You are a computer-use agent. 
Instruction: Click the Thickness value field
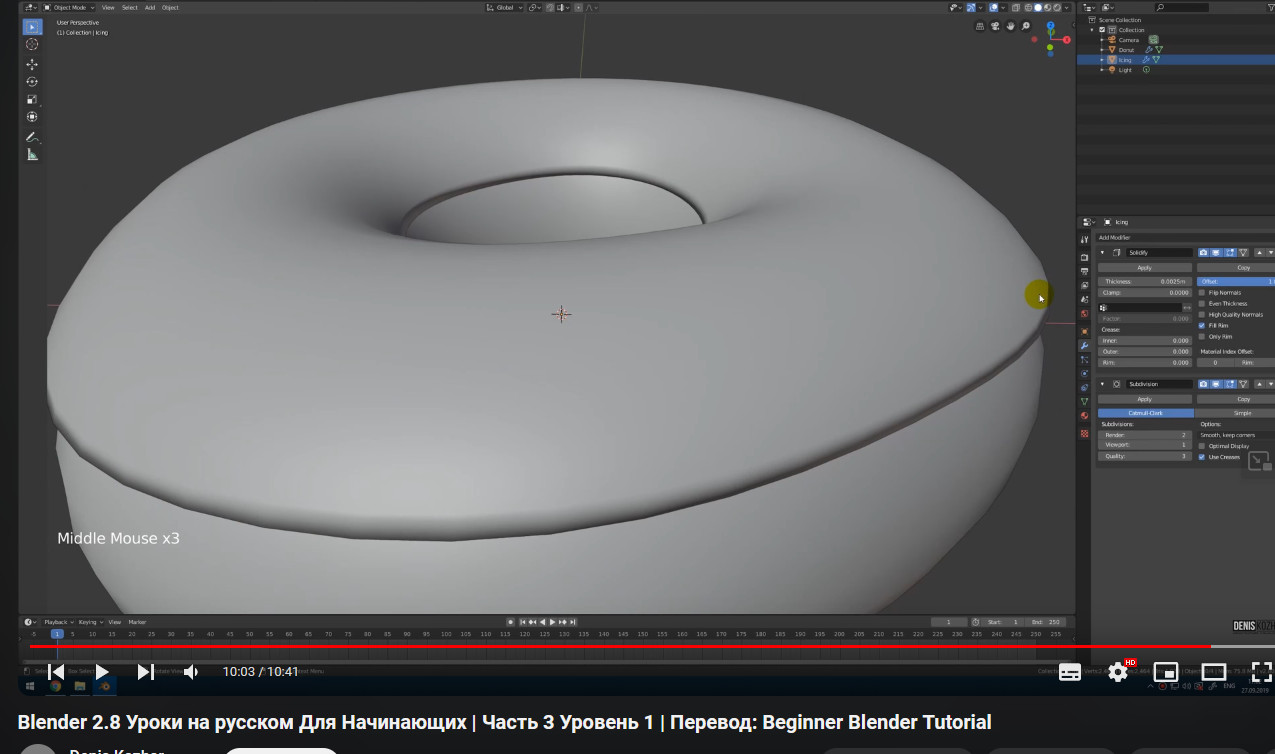(x=1145, y=282)
